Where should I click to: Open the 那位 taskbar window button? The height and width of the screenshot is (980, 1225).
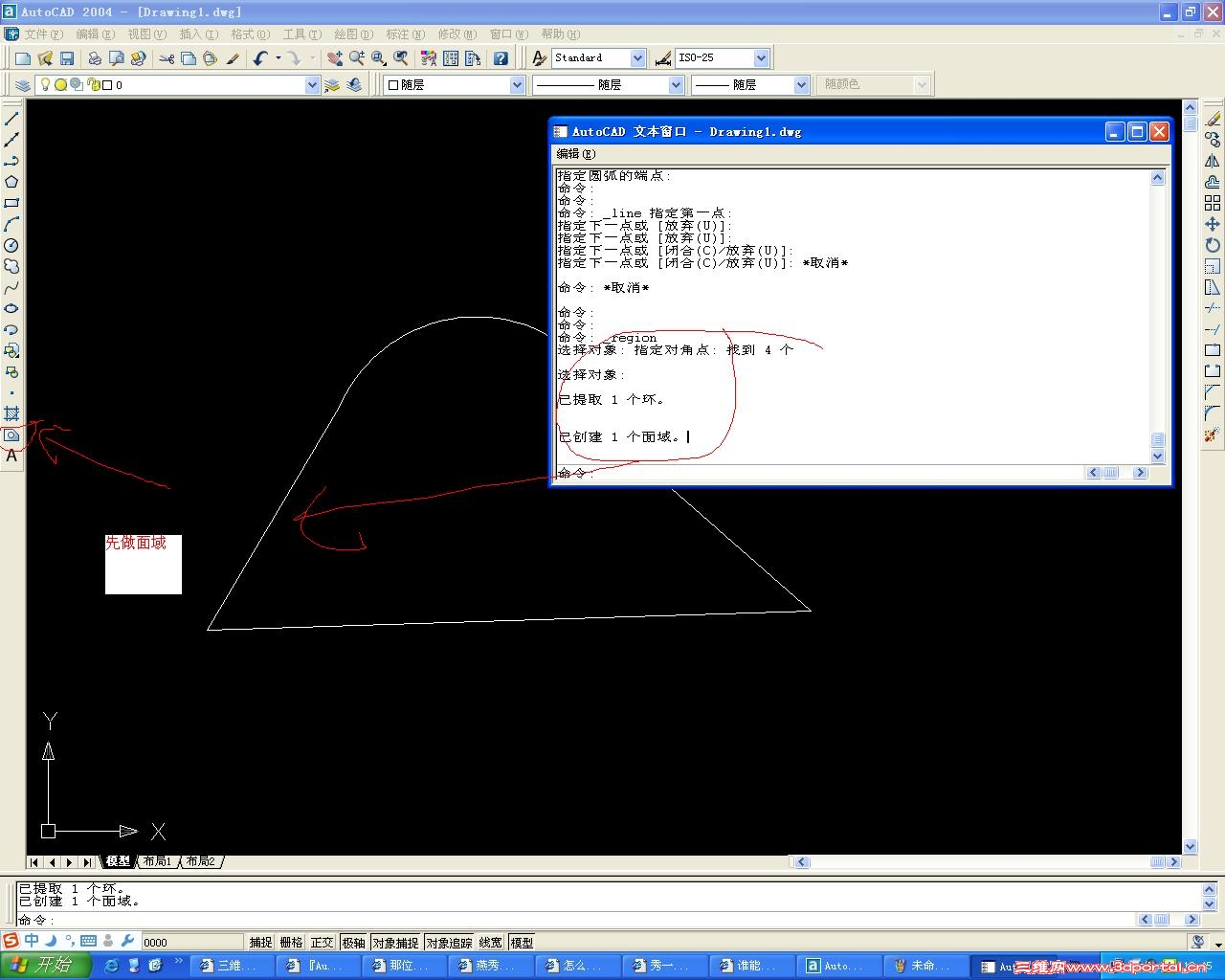coord(404,966)
